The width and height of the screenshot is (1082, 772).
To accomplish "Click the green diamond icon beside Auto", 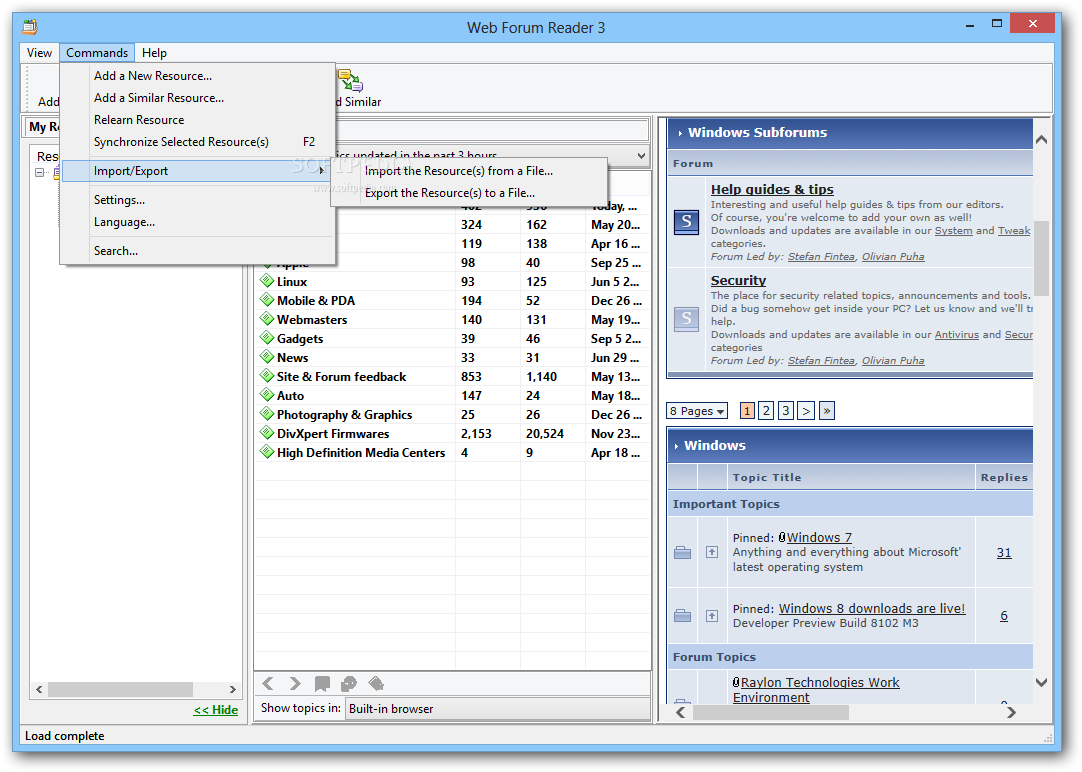I will pos(266,395).
